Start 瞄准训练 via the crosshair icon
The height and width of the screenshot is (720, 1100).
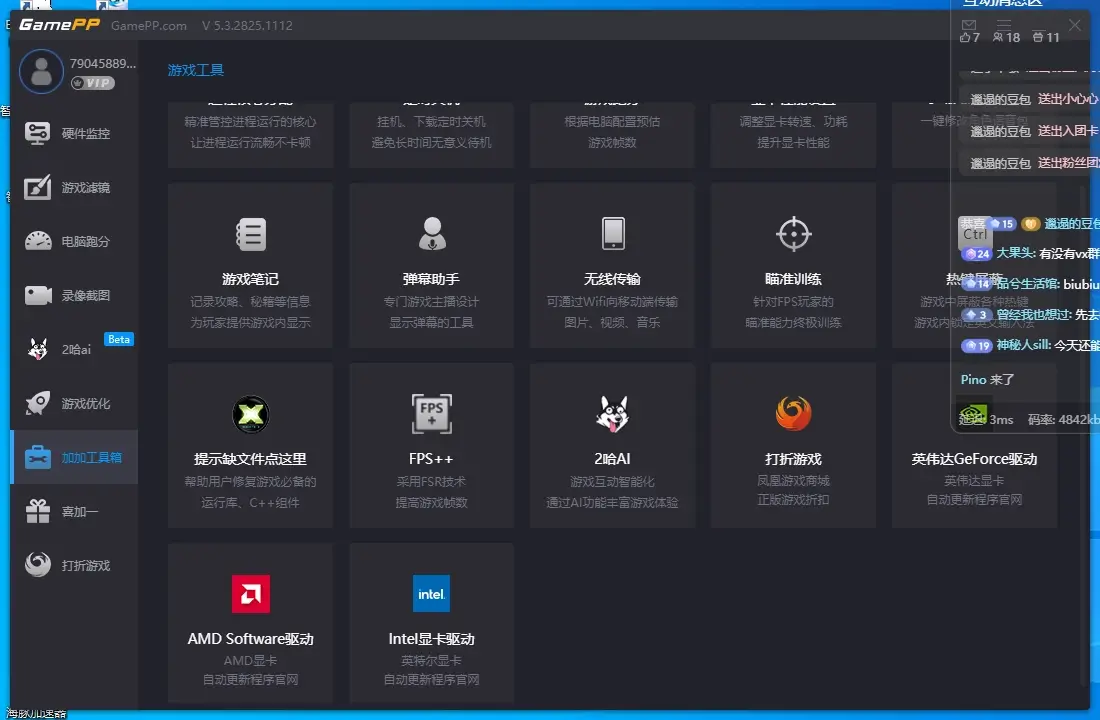794,234
